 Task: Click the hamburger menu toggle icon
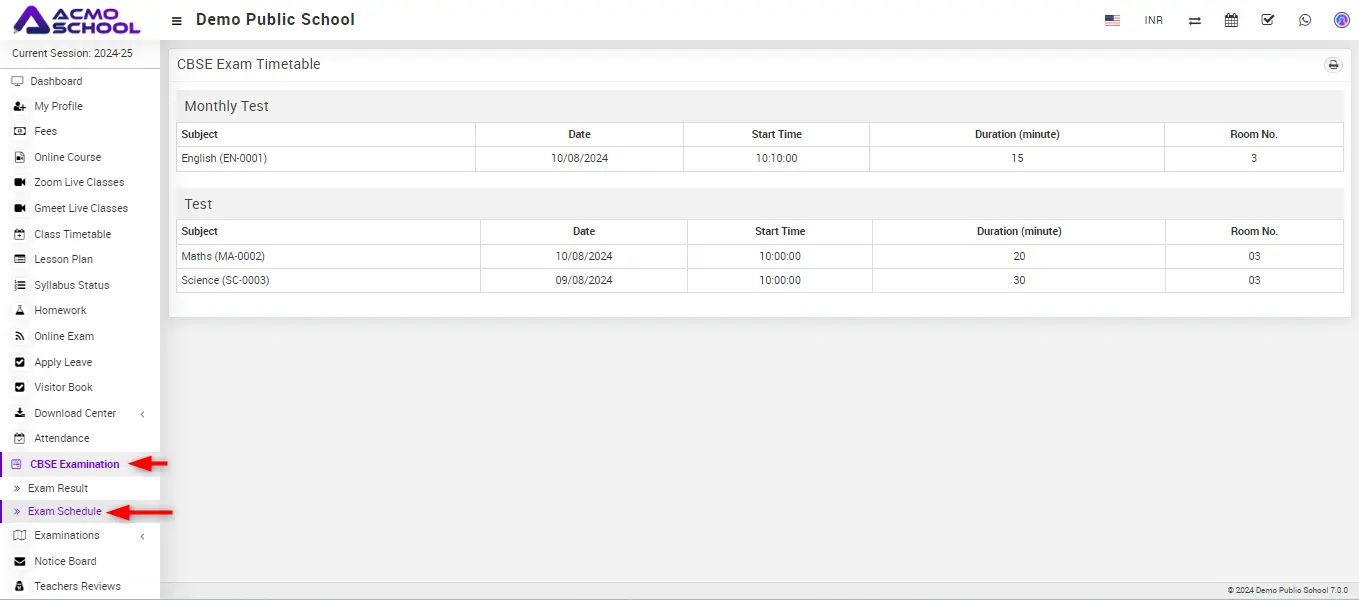[177, 21]
